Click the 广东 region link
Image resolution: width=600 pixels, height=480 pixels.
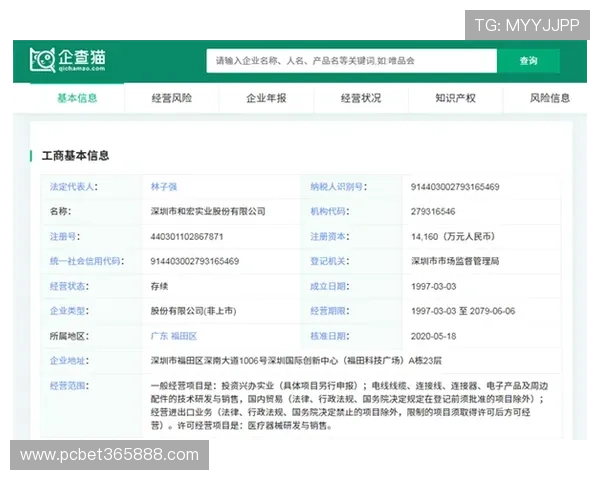[159, 336]
